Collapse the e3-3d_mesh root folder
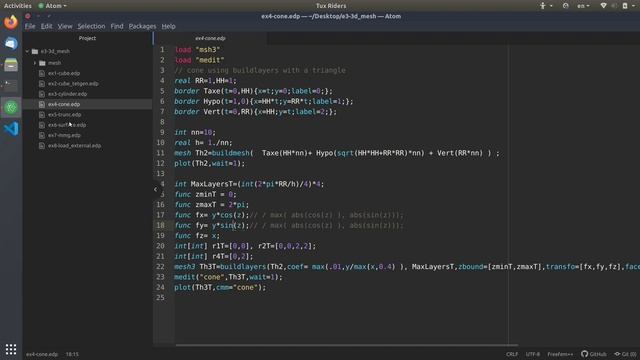 tap(27, 51)
